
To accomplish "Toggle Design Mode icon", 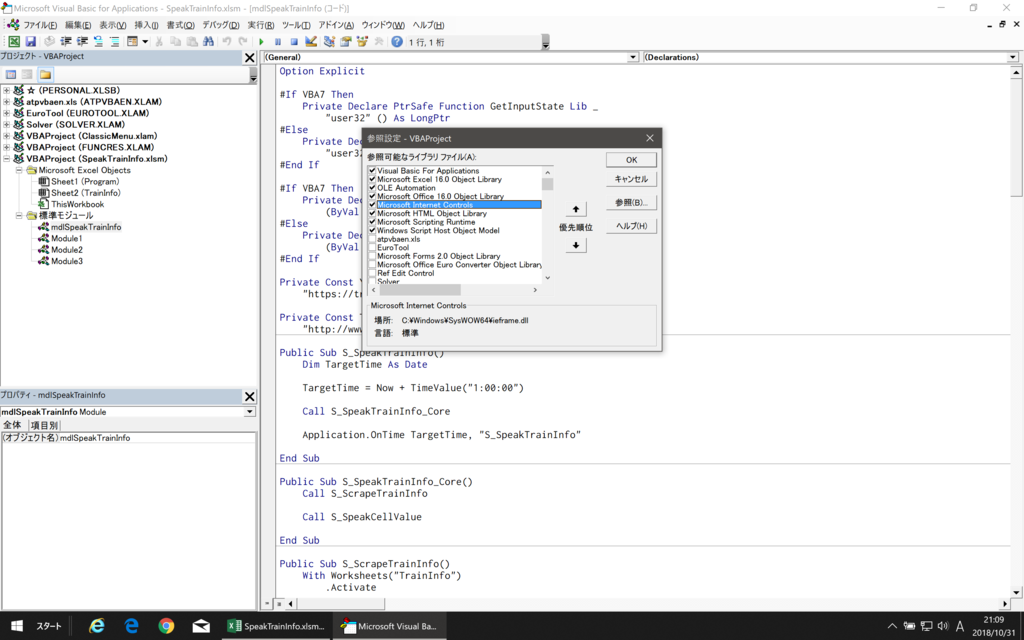I will point(311,42).
